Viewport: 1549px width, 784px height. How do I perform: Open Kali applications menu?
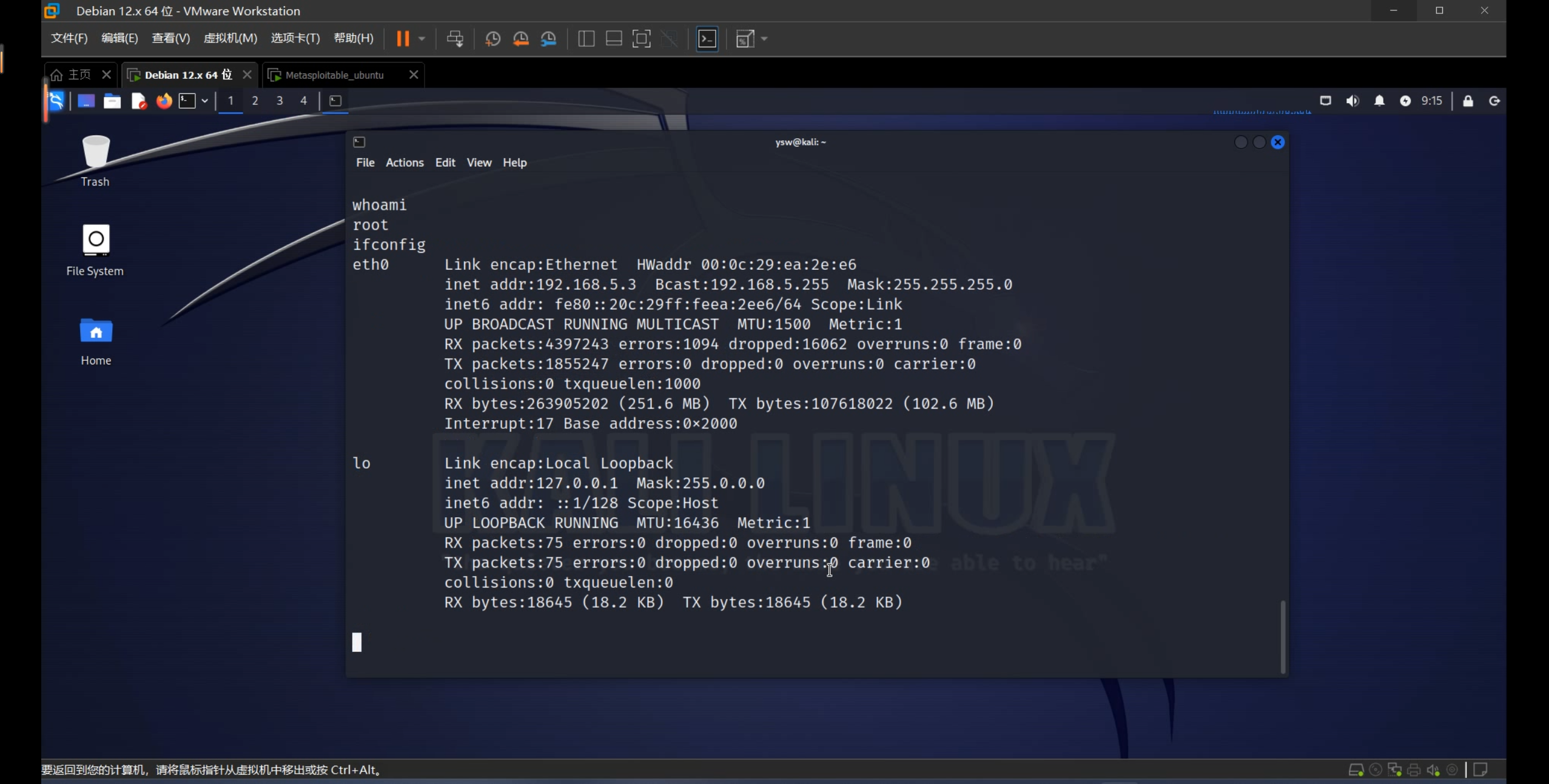click(56, 101)
